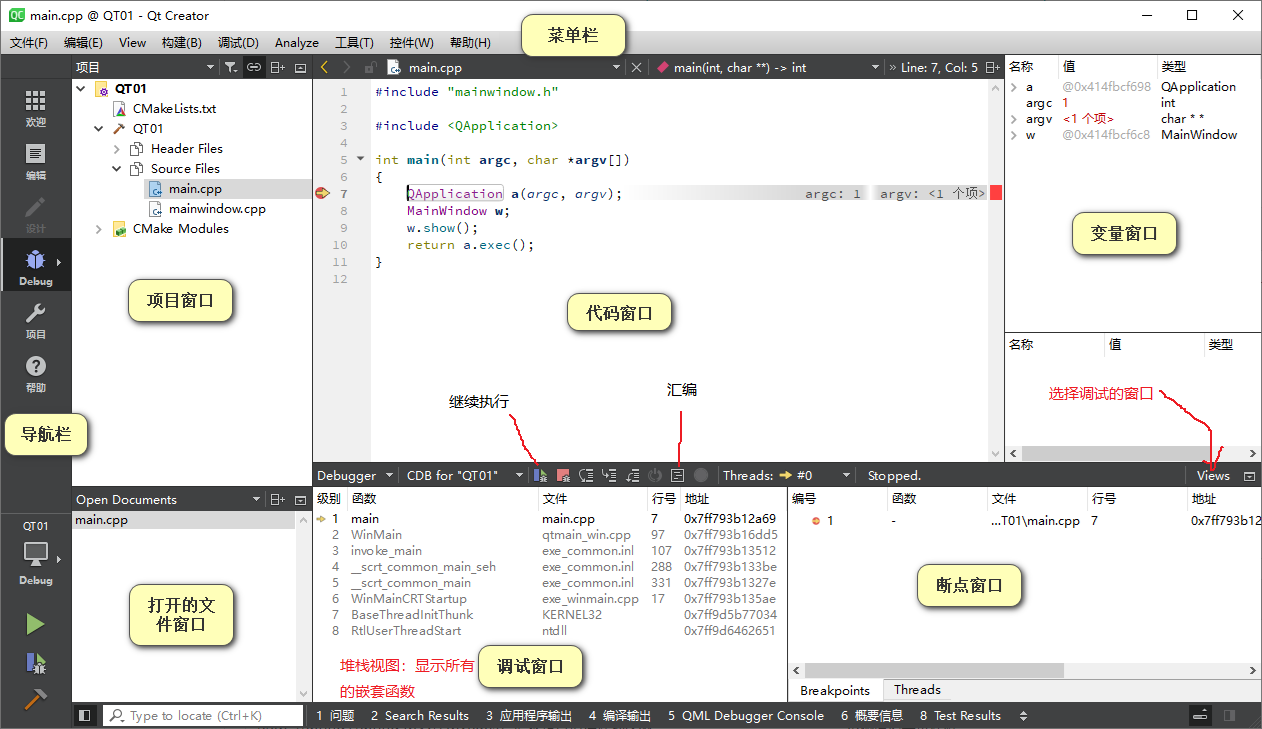
Task: Open the Open Documents pane dropdown
Action: pyautogui.click(x=170, y=499)
